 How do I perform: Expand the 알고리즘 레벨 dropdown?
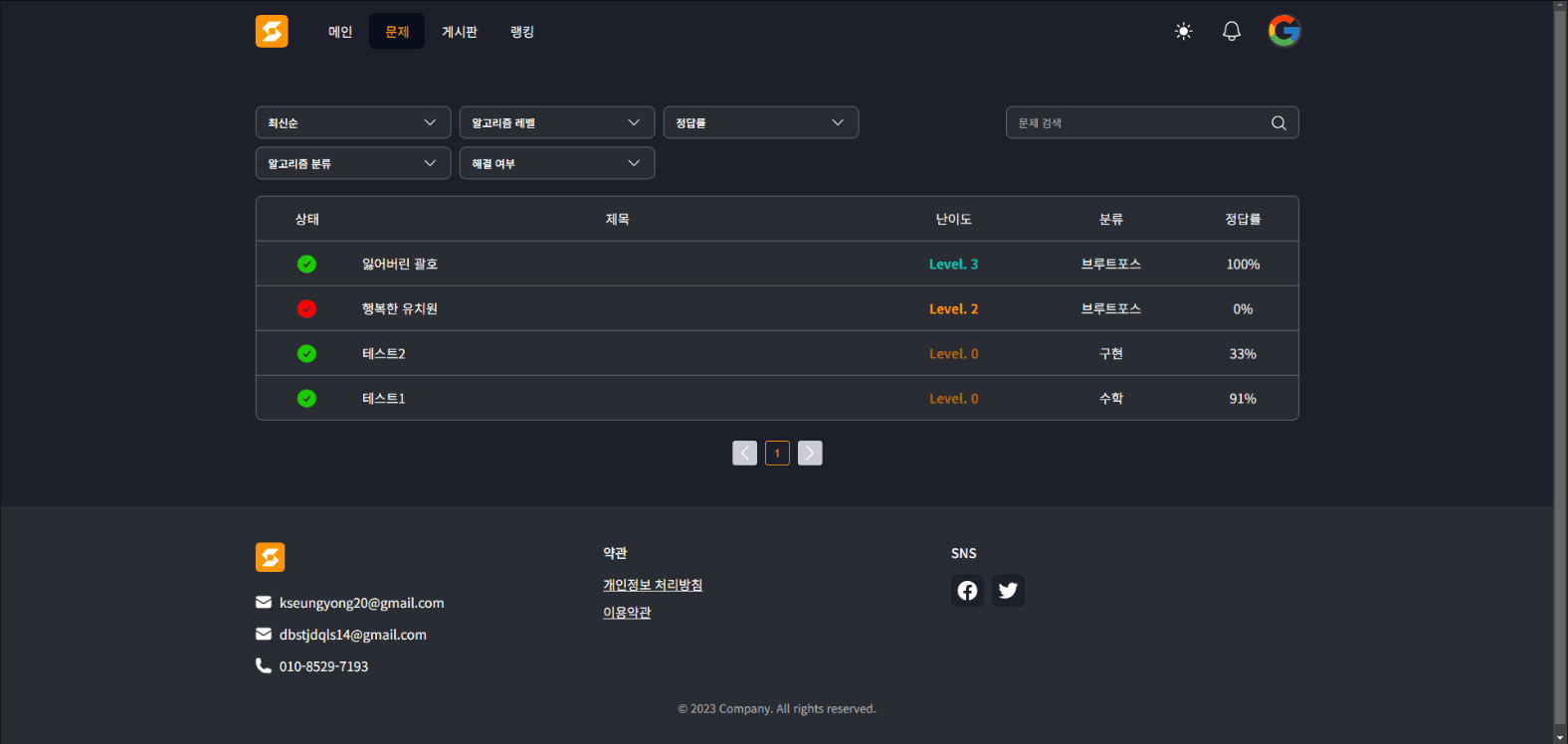[x=556, y=123]
